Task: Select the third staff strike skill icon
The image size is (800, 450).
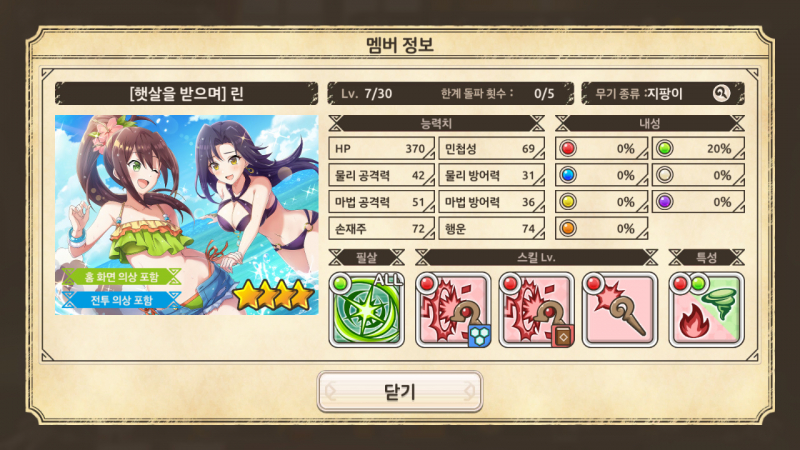Action: pos(620,310)
